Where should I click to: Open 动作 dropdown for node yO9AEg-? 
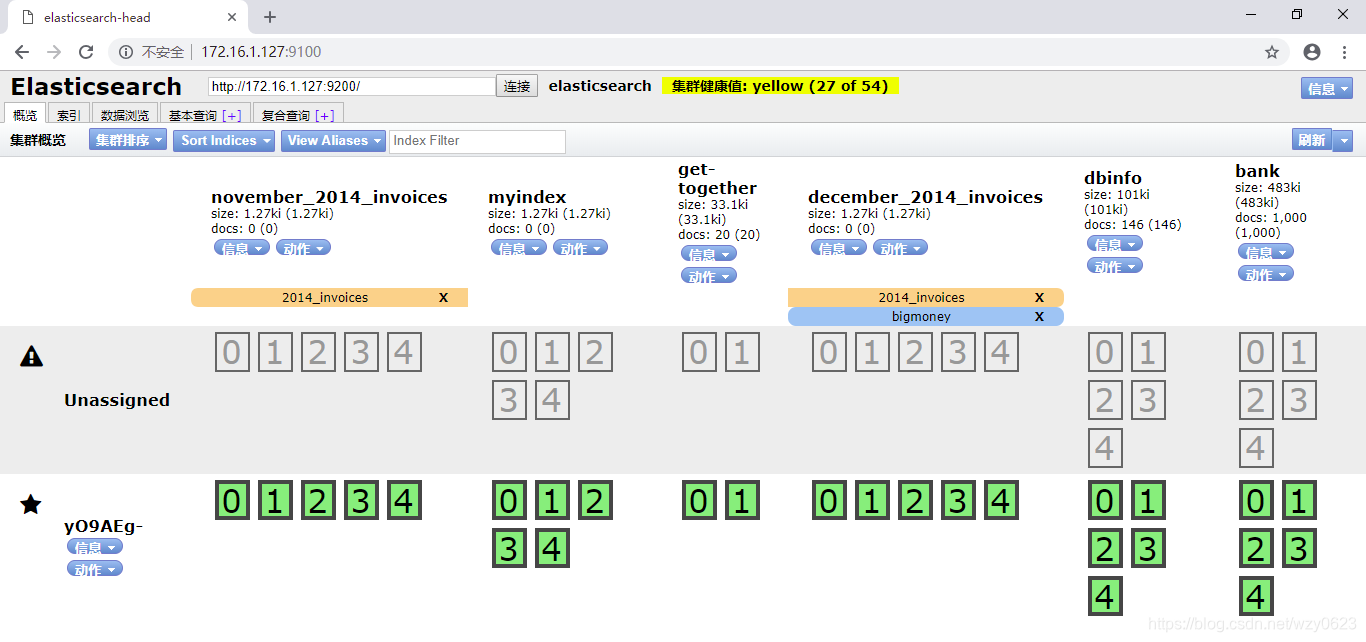[95, 569]
